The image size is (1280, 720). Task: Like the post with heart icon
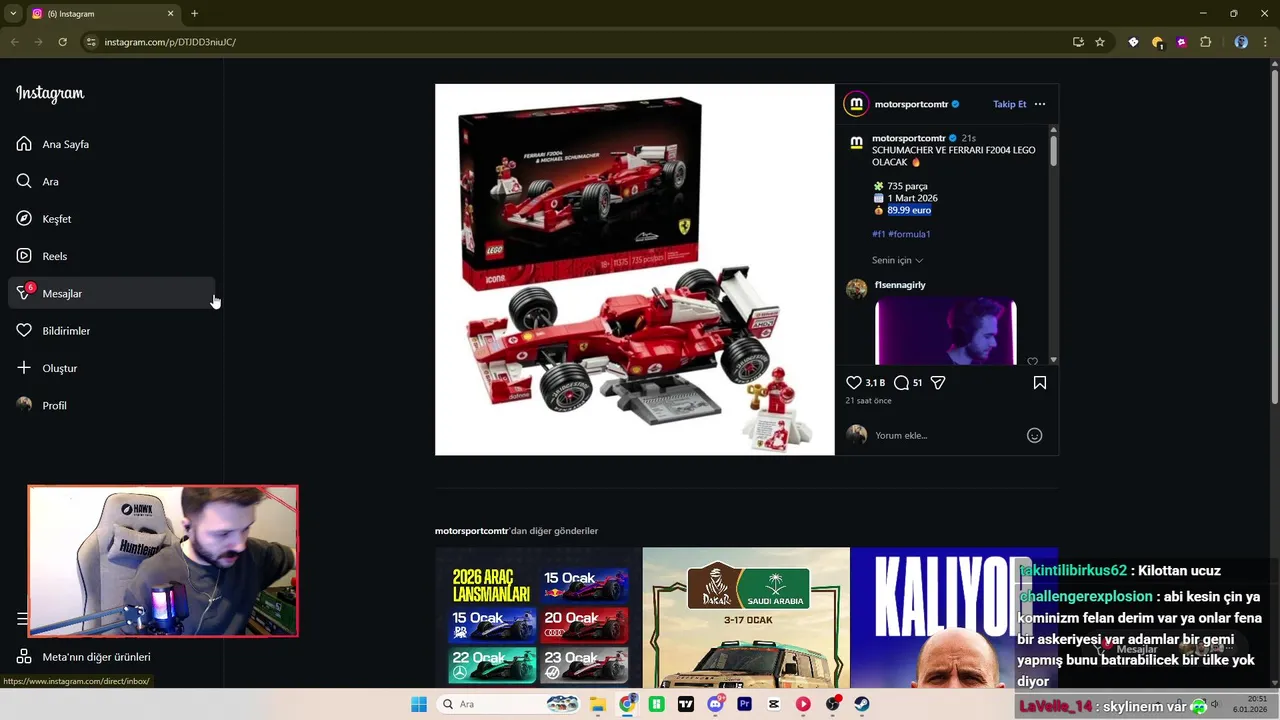point(853,383)
